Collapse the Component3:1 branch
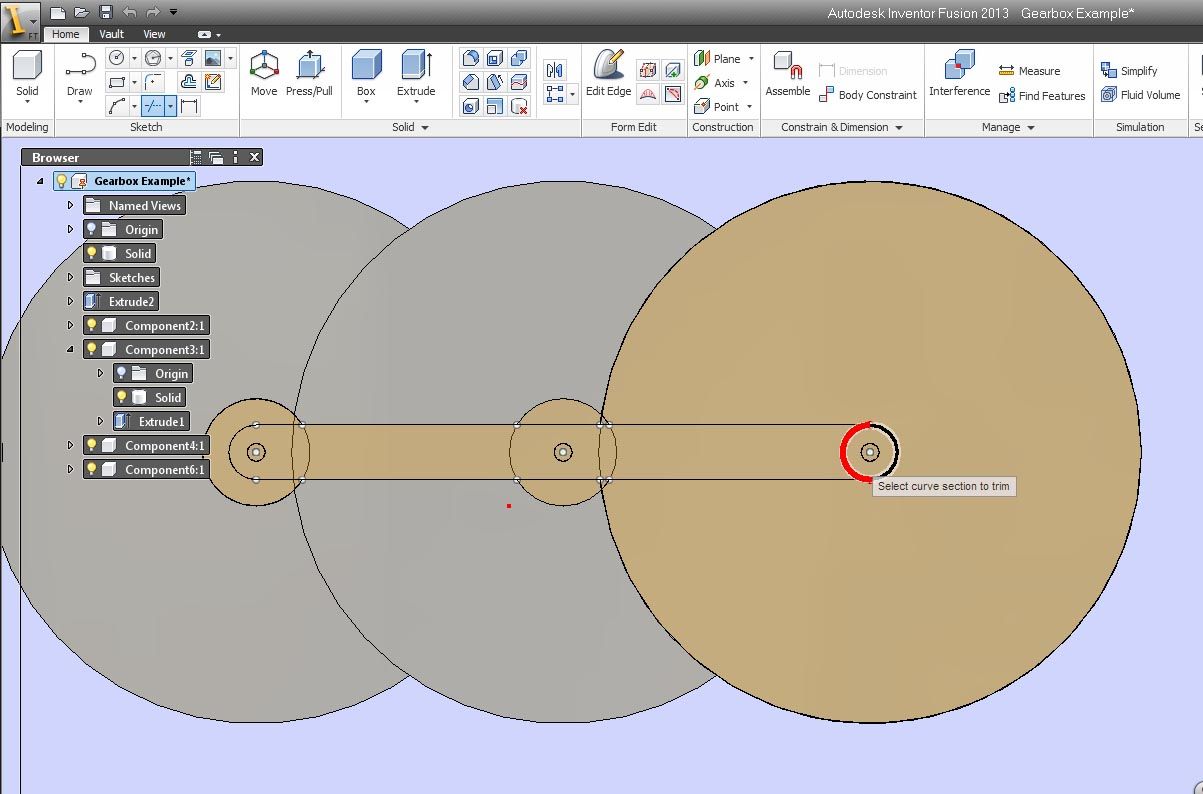Viewport: 1203px width, 794px height. click(x=69, y=349)
